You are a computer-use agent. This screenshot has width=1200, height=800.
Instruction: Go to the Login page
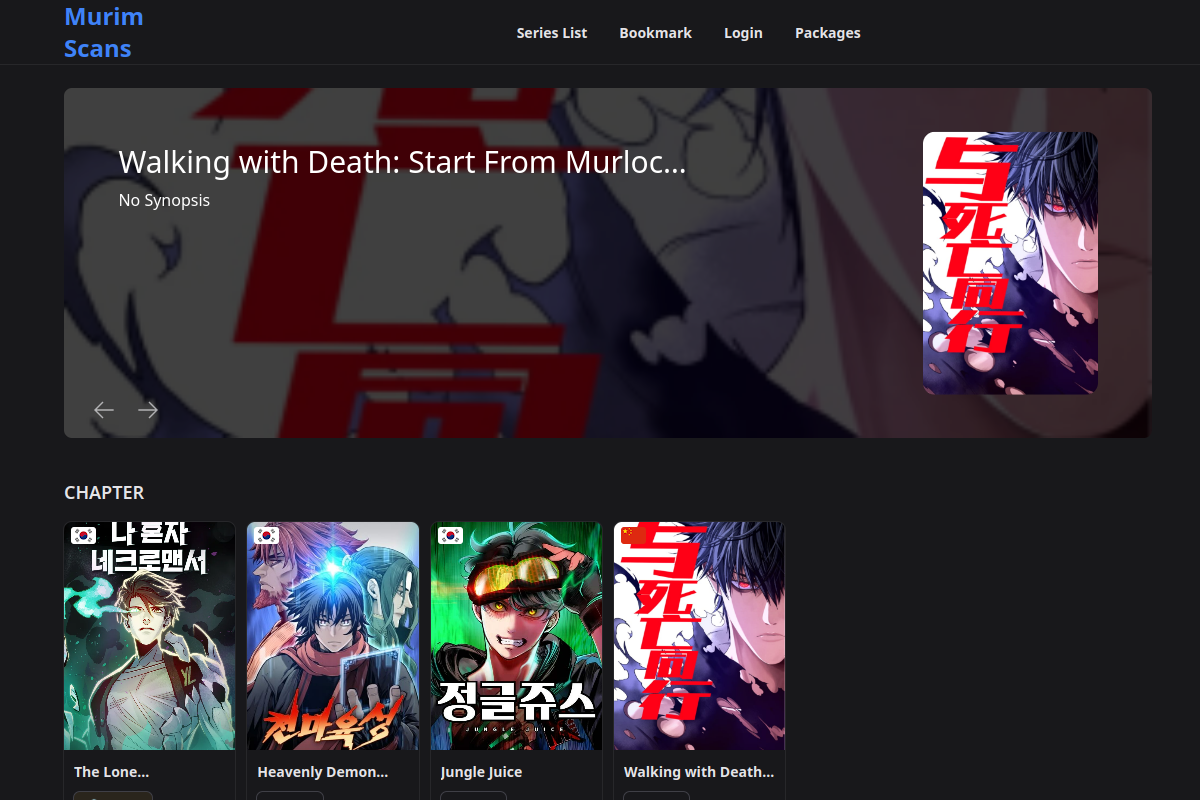click(743, 33)
